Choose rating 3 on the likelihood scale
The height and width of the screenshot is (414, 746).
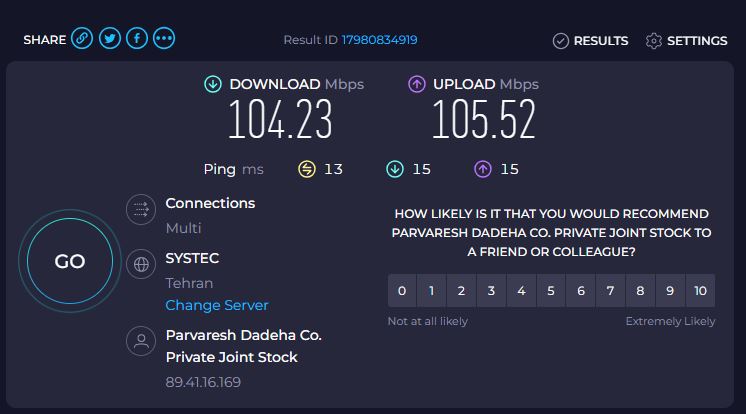[x=491, y=291]
